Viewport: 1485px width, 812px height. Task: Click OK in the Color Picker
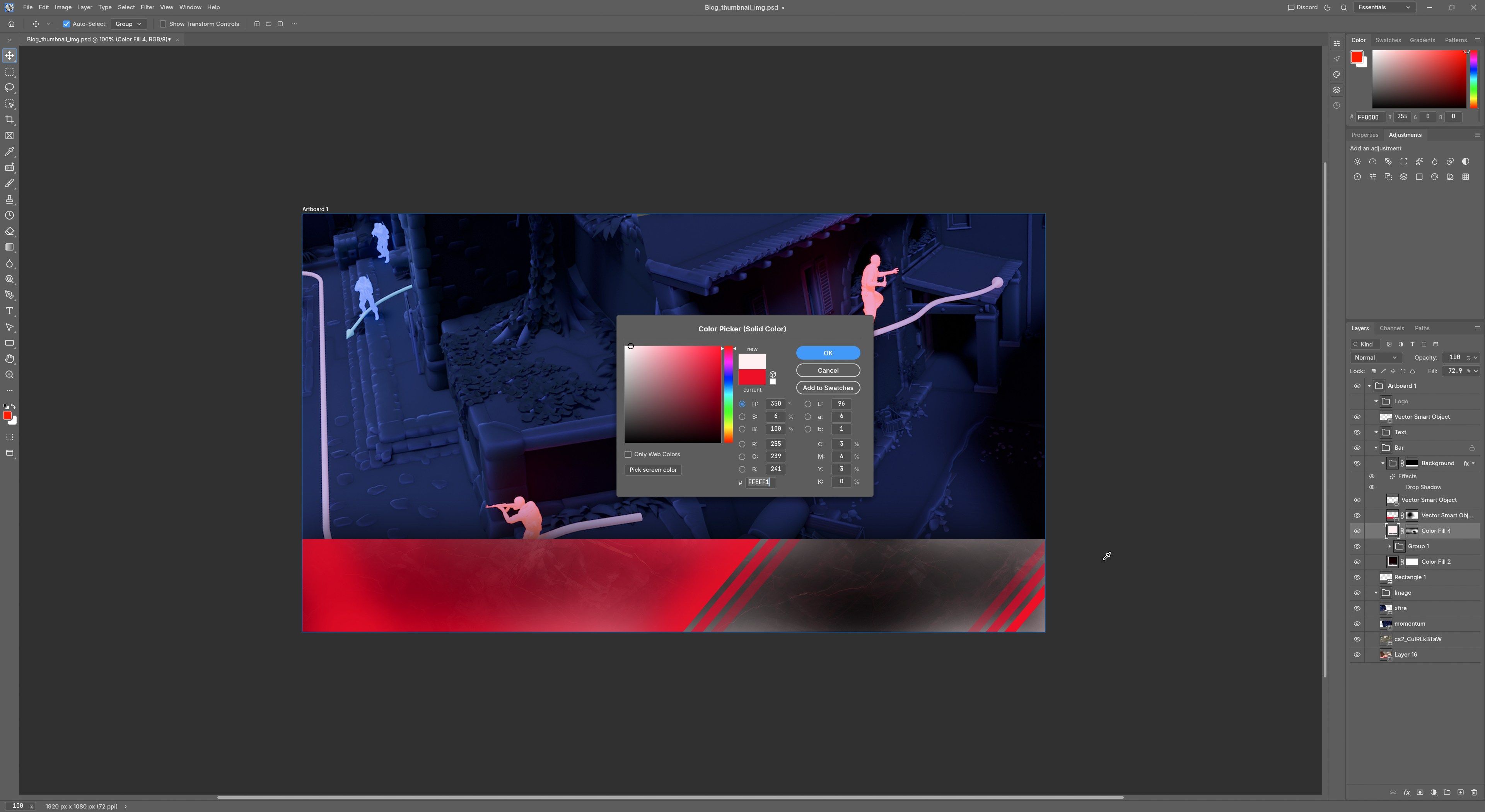(828, 353)
